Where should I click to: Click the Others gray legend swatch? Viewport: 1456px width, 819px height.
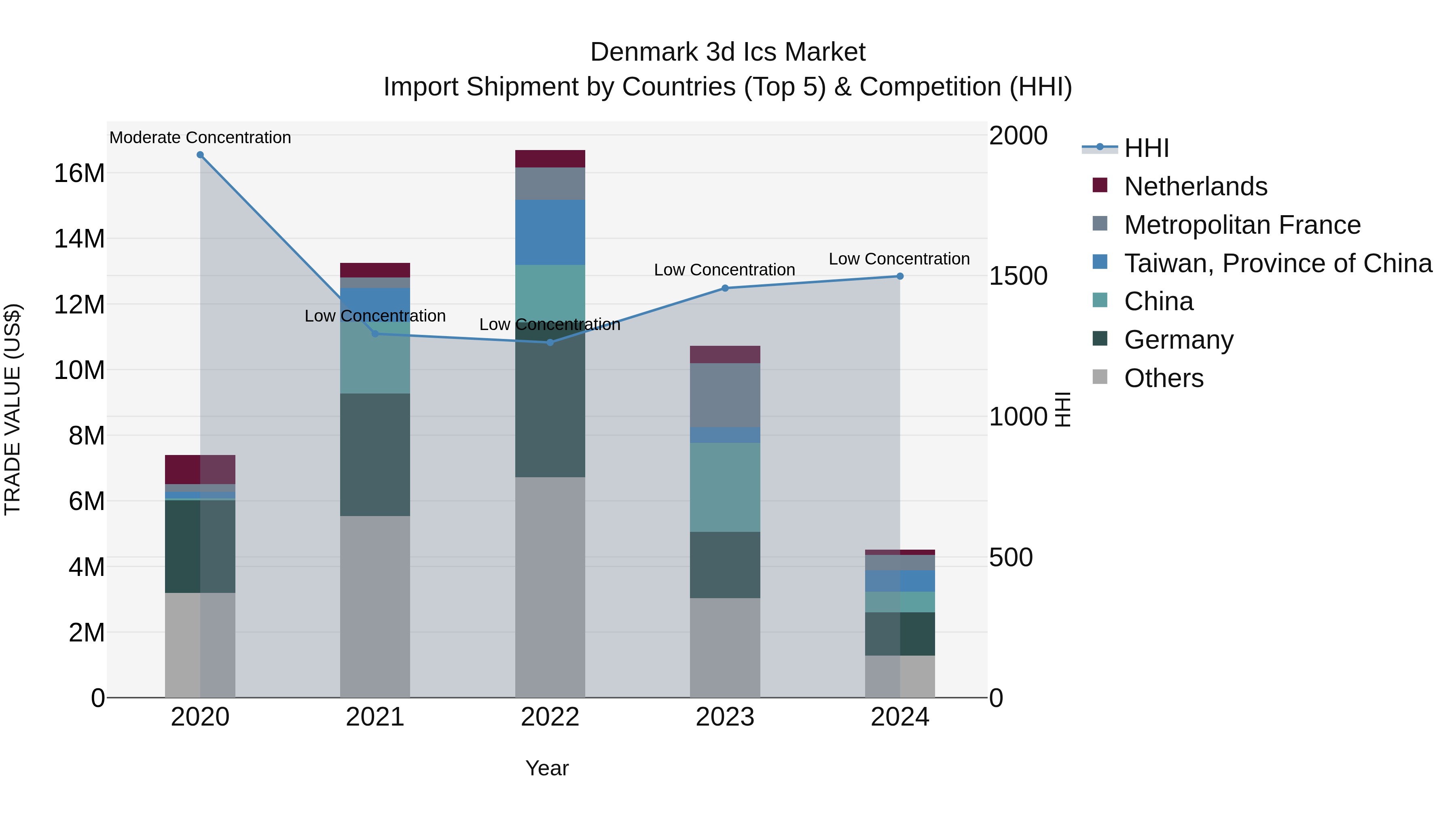[x=1100, y=377]
